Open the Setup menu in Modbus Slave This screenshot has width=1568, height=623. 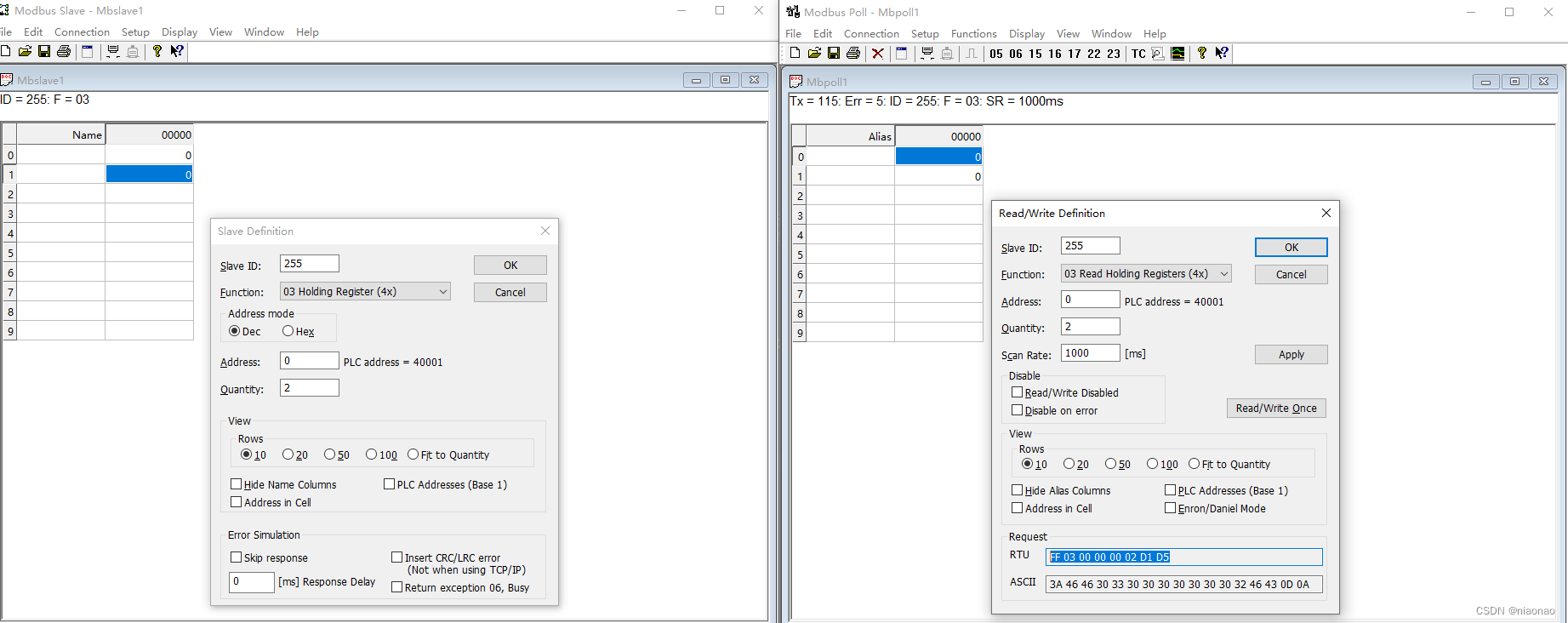pyautogui.click(x=135, y=32)
